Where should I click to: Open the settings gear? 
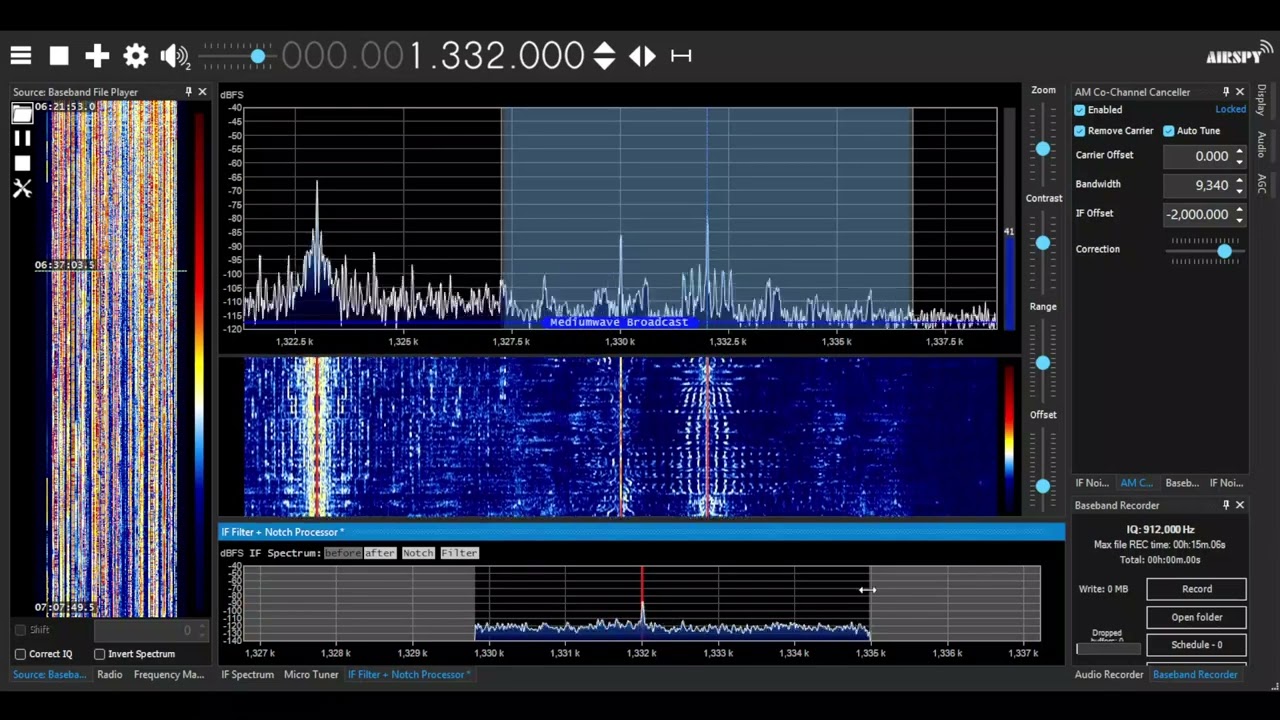(135, 56)
